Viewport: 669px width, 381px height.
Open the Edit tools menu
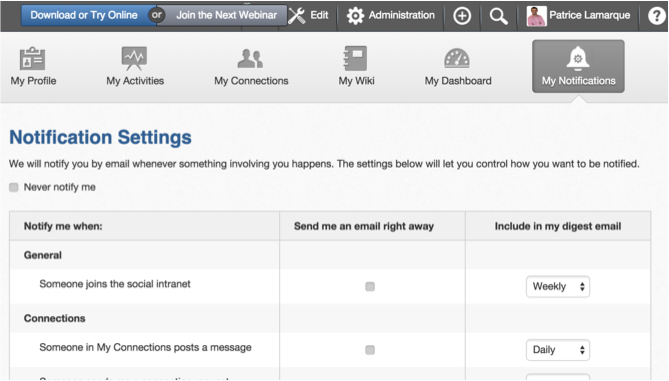tap(308, 16)
